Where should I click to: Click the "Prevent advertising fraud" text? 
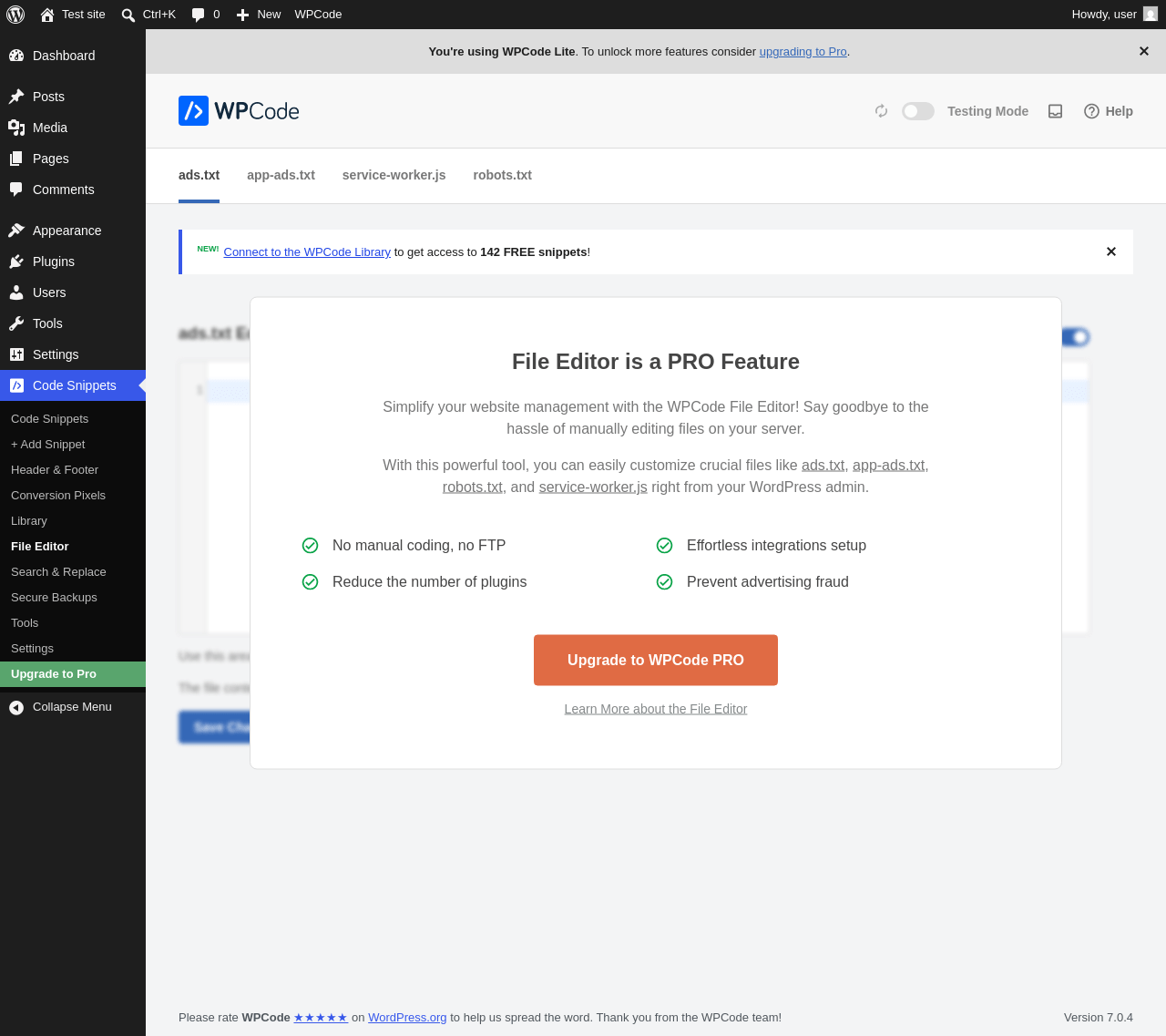click(x=768, y=581)
